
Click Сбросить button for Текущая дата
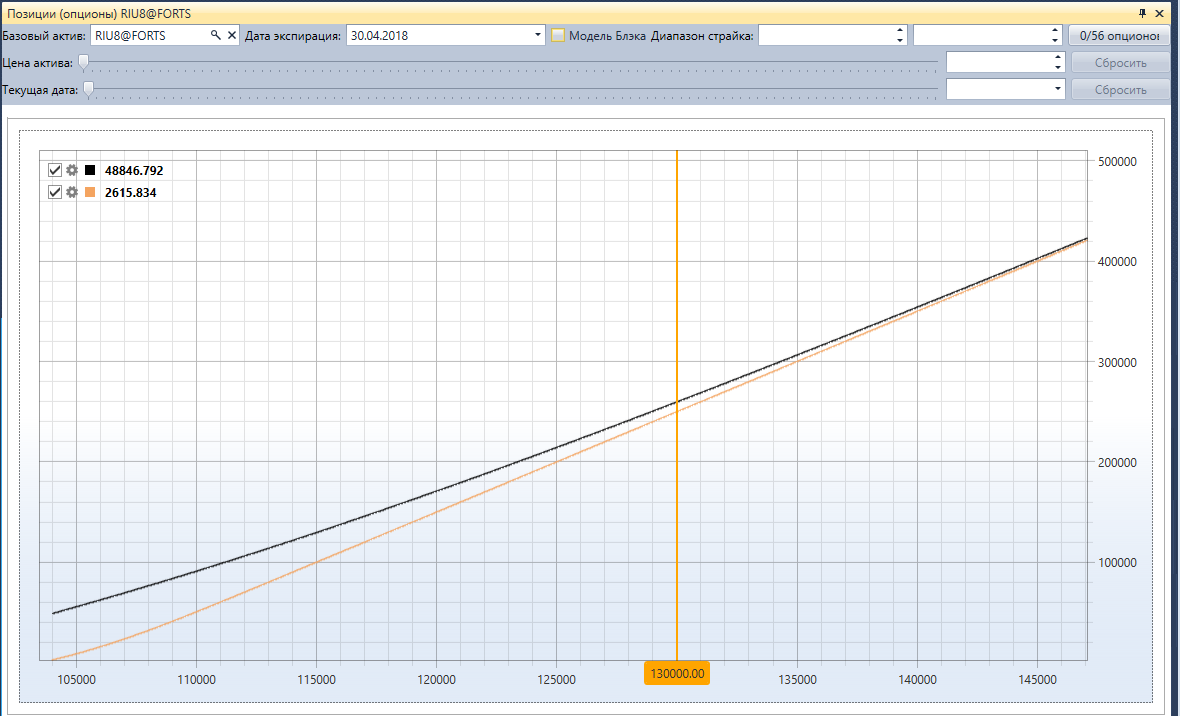tap(1121, 90)
